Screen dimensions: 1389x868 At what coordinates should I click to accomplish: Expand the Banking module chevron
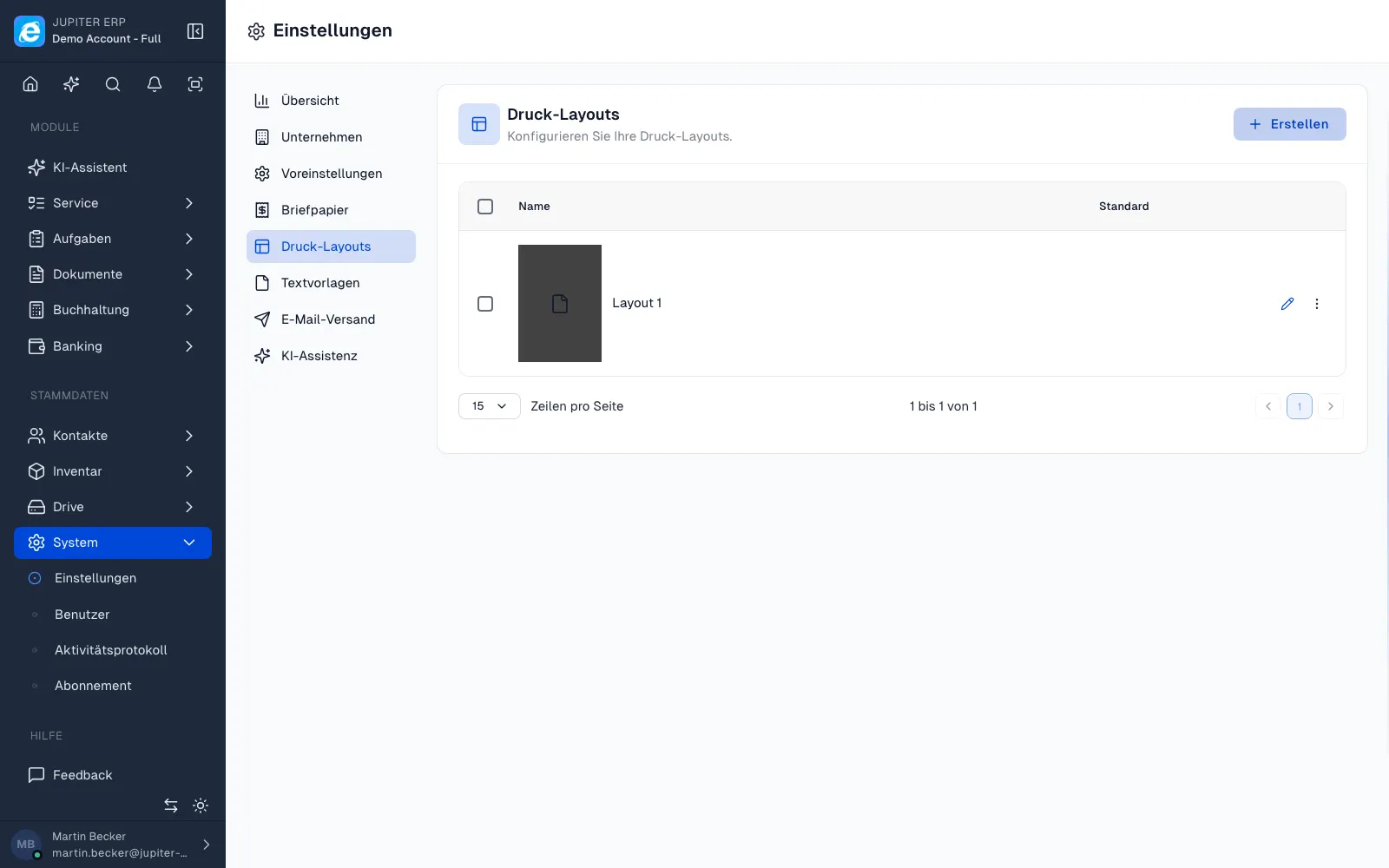coord(189,346)
